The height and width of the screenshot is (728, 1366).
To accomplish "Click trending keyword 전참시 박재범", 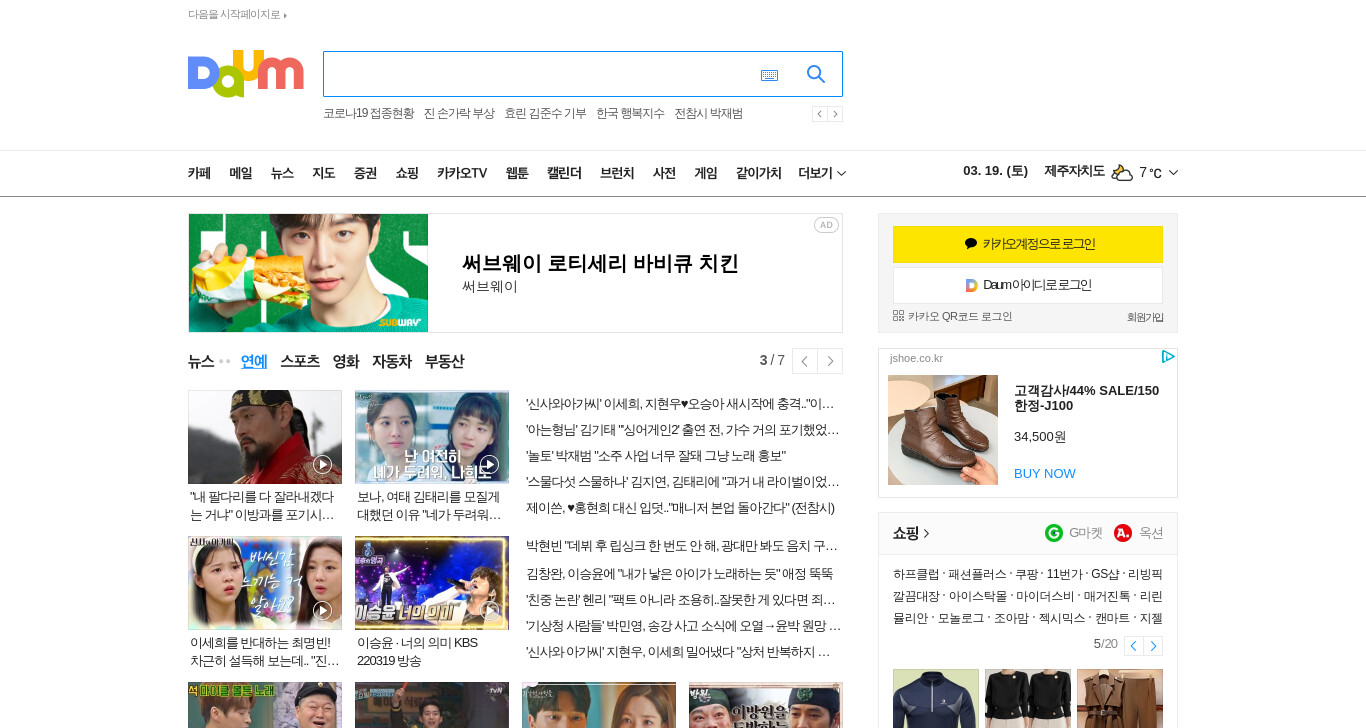I will (708, 114).
